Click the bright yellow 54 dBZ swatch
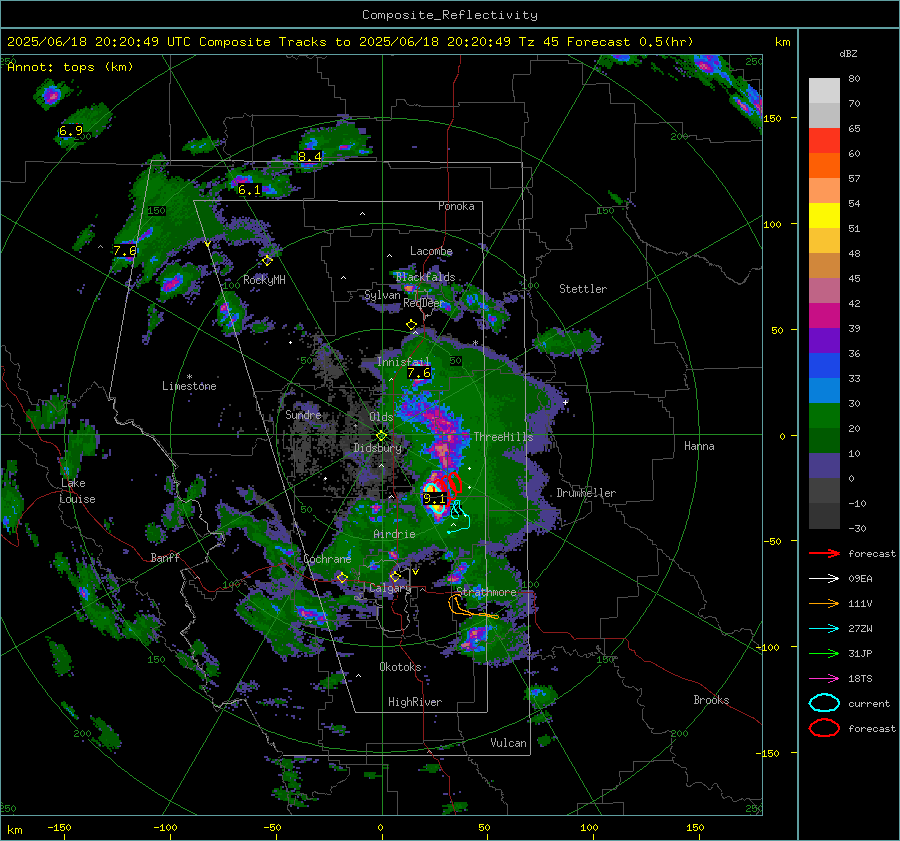Screen dimensions: 900x841 coord(824,215)
